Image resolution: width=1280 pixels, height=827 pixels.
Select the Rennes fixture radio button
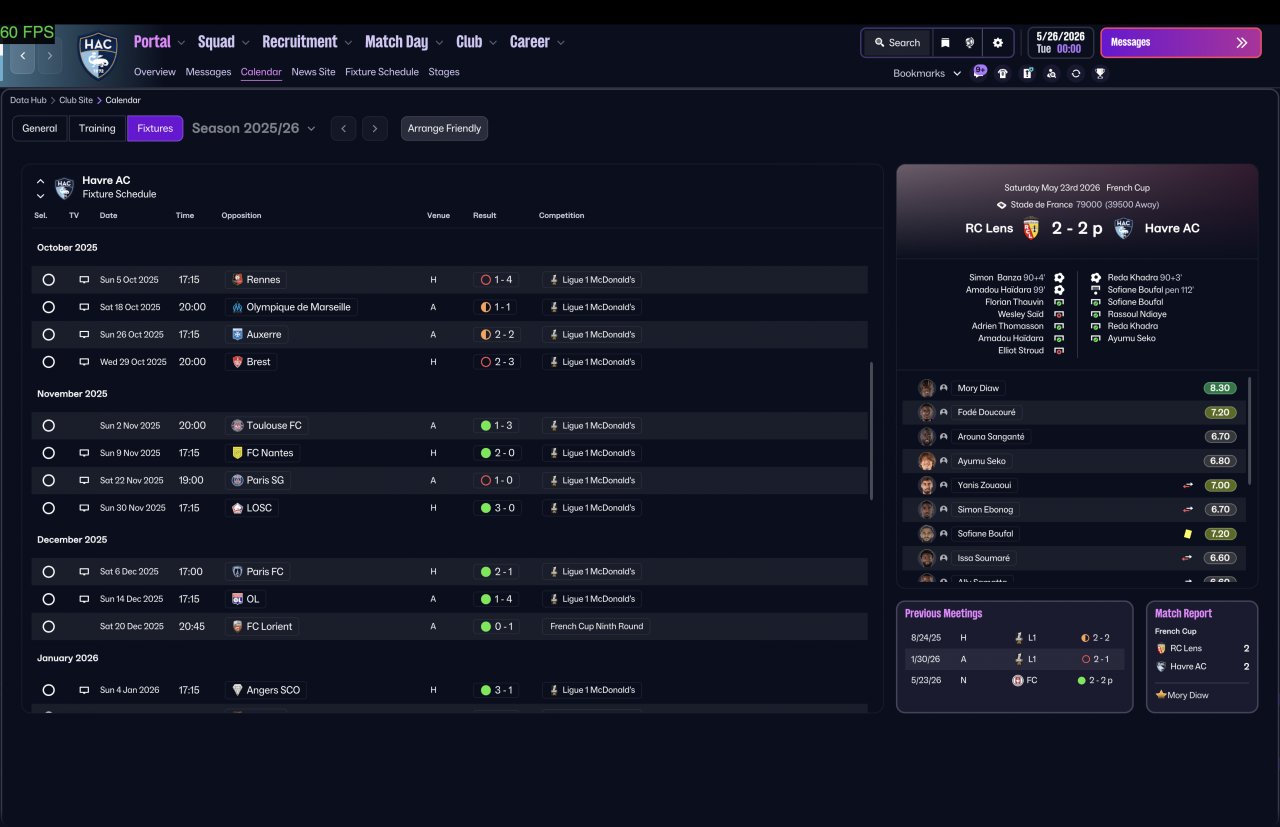pos(48,280)
